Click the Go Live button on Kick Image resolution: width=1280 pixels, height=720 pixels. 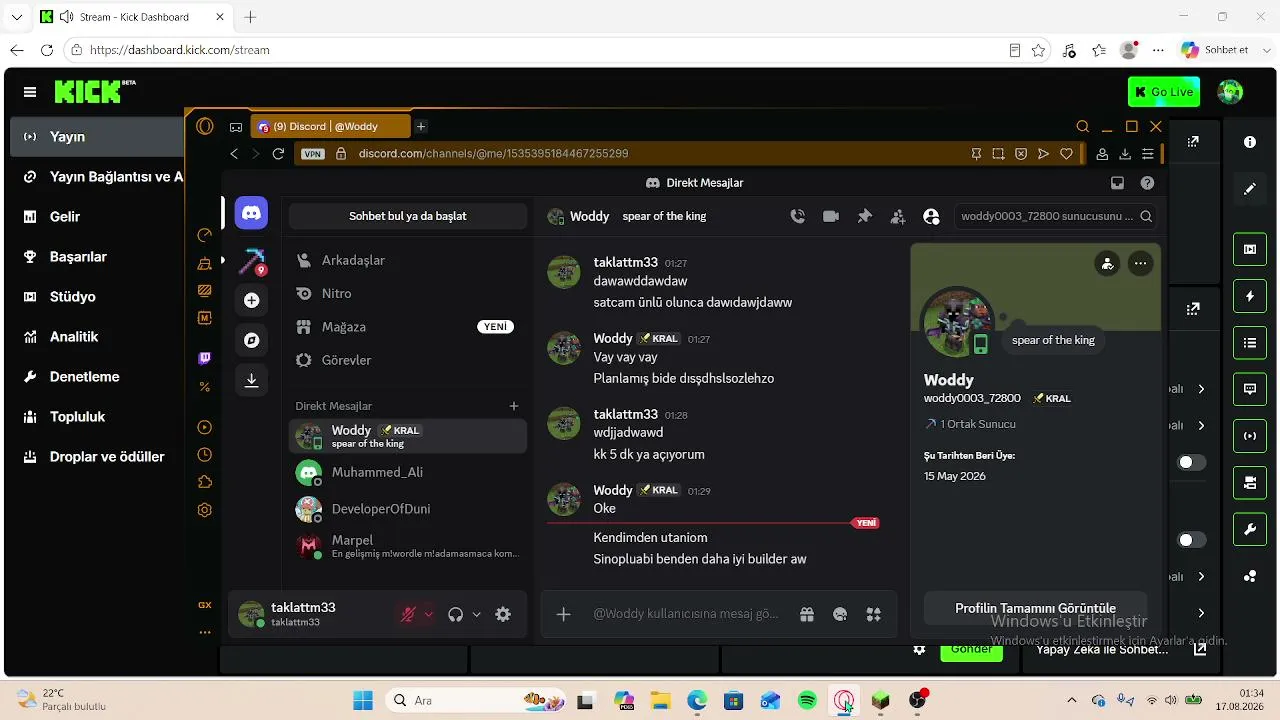pyautogui.click(x=1164, y=92)
